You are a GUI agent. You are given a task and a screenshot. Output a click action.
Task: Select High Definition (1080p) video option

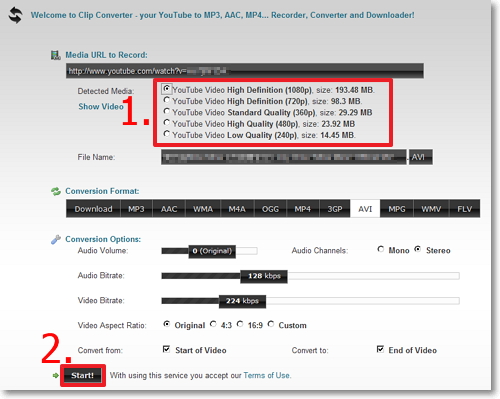[166, 89]
